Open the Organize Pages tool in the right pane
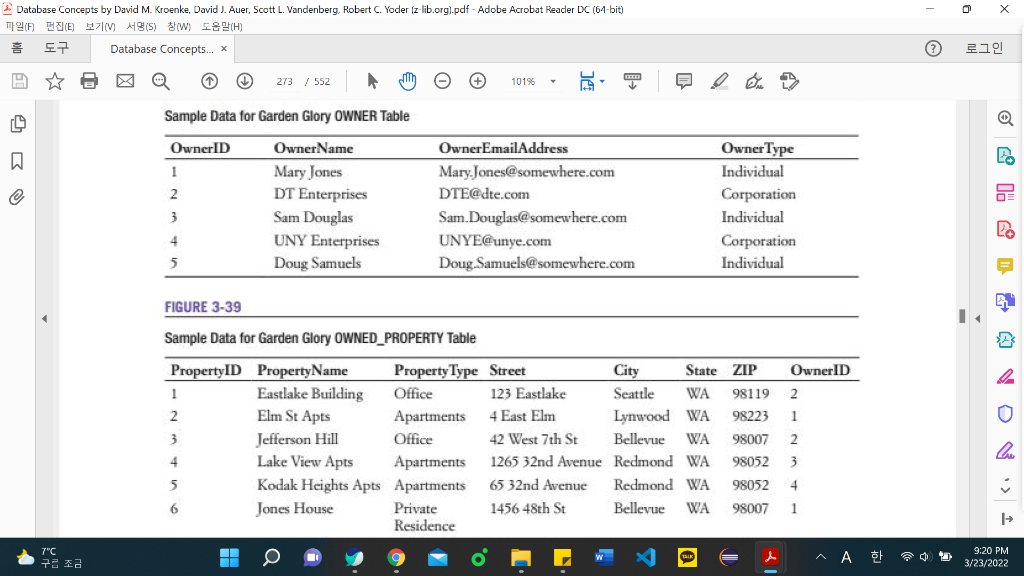The width and height of the screenshot is (1024, 576). (1005, 193)
